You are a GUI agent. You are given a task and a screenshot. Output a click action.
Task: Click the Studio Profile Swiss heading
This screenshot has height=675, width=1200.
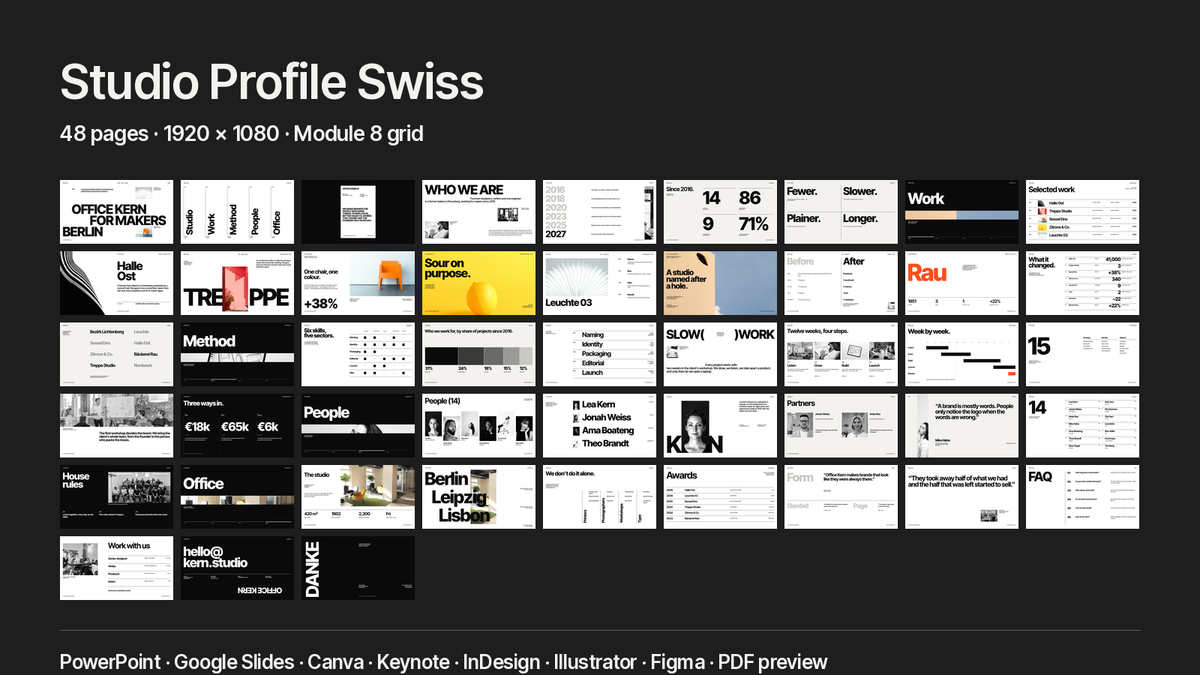click(x=272, y=82)
